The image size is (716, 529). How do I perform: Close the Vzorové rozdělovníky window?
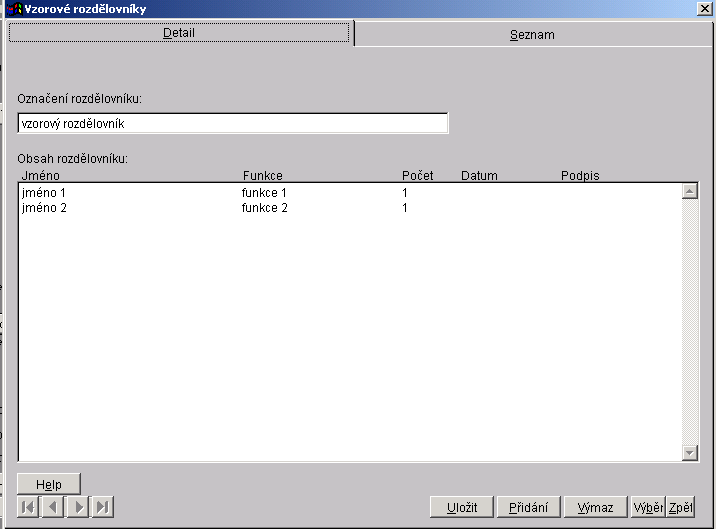click(703, 9)
